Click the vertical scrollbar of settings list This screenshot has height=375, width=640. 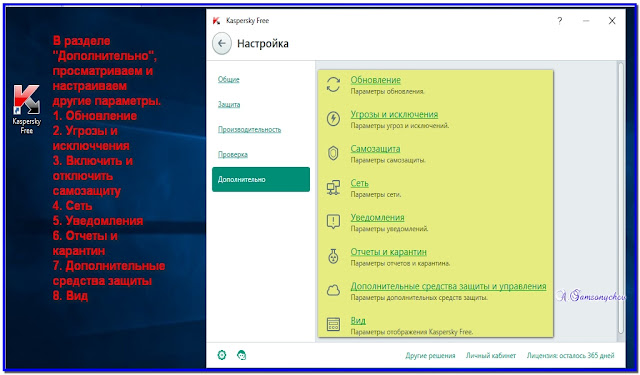[x=620, y=197]
